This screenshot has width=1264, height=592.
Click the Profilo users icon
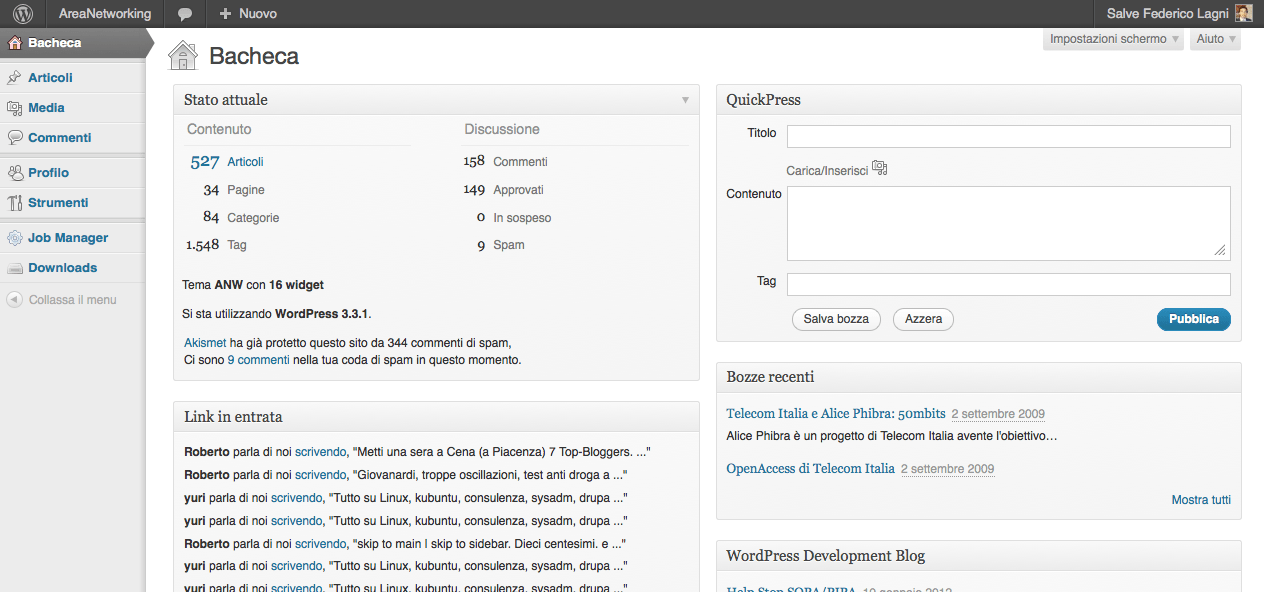[15, 172]
